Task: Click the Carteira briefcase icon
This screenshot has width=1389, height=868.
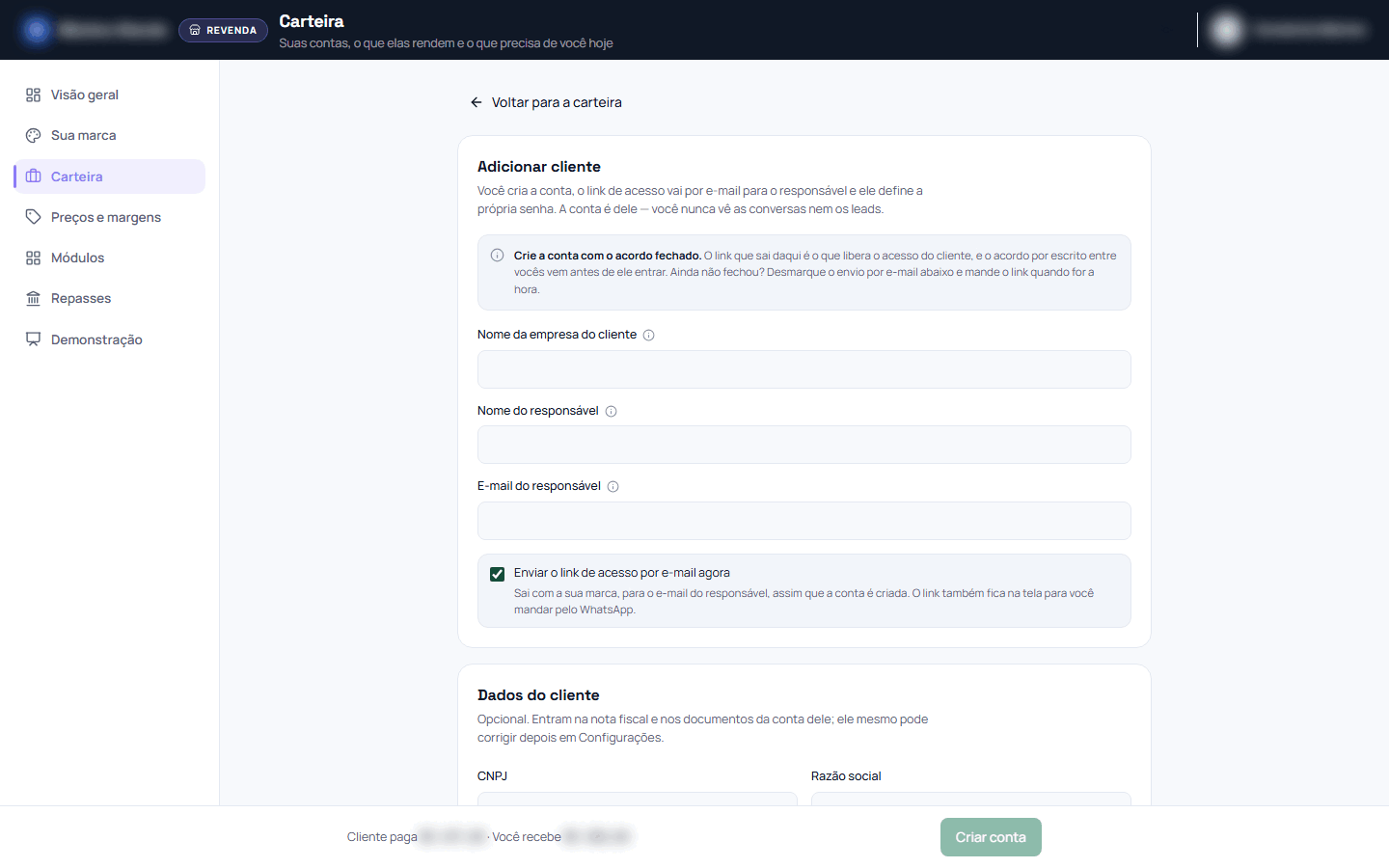Action: (x=33, y=176)
